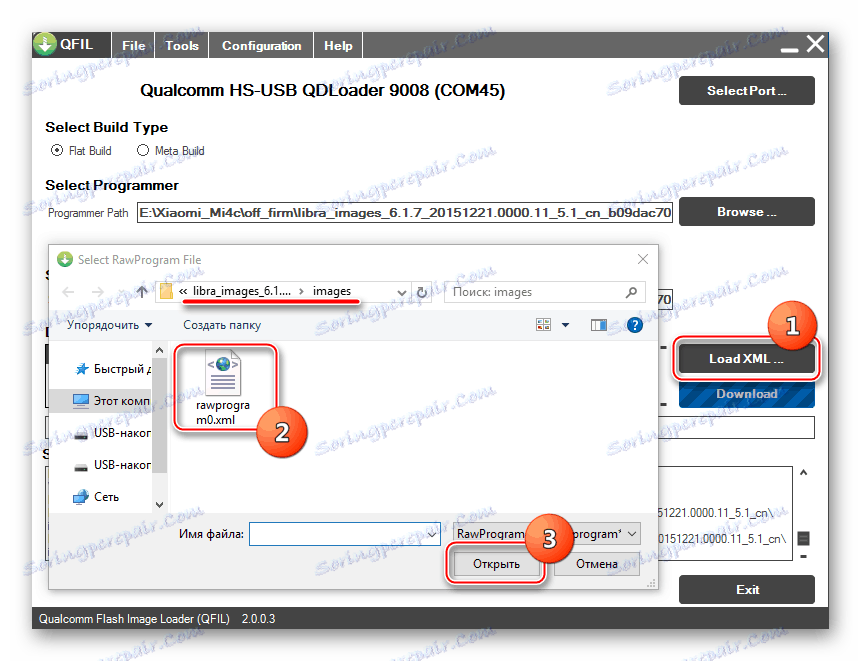Click the first USB-накопитель drive

click(104, 432)
